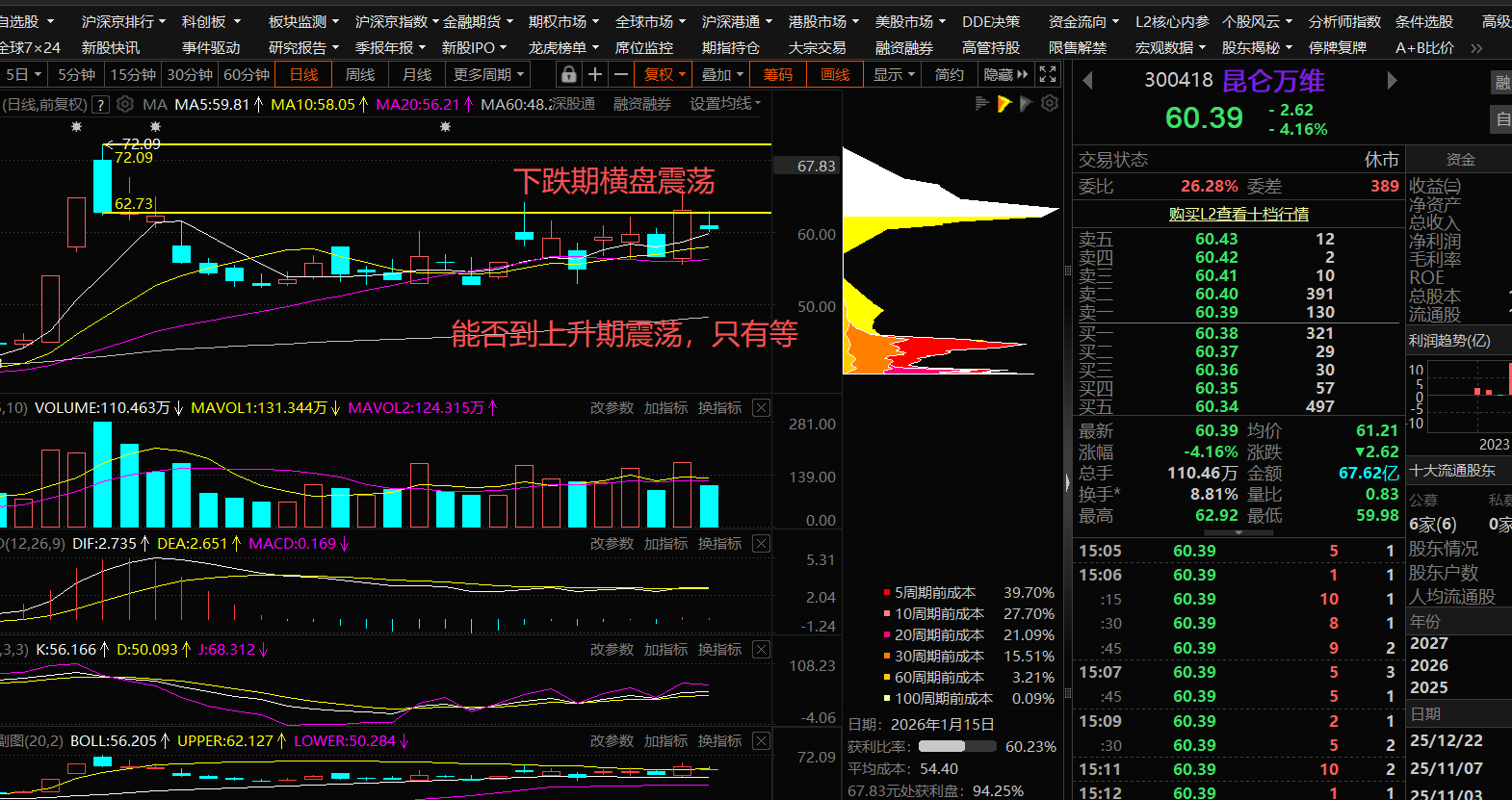Enter fullscreen chart via expand icon
Screen dimensions: 1512x800
tap(1048, 74)
